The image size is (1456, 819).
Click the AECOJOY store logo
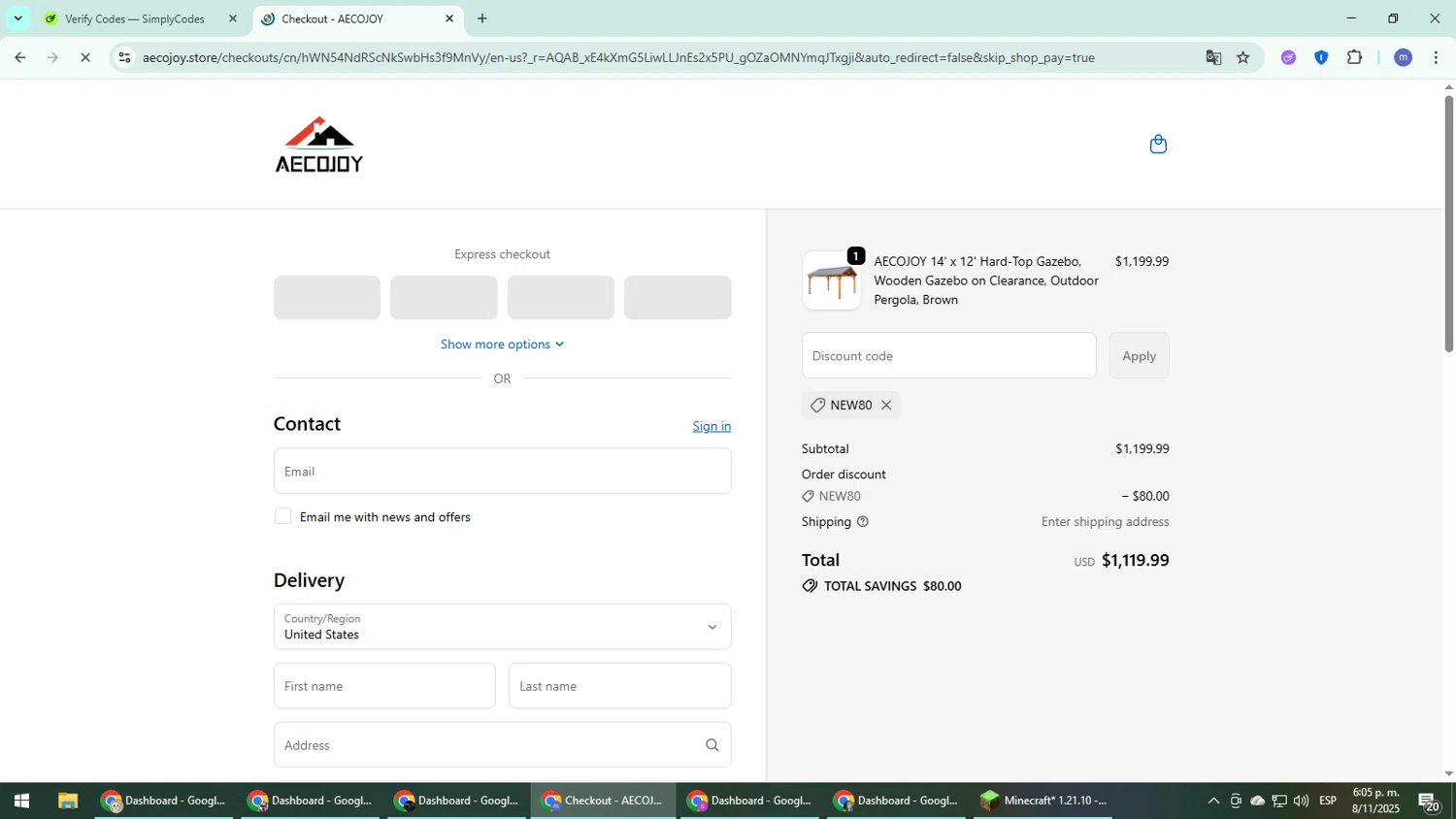point(319,145)
